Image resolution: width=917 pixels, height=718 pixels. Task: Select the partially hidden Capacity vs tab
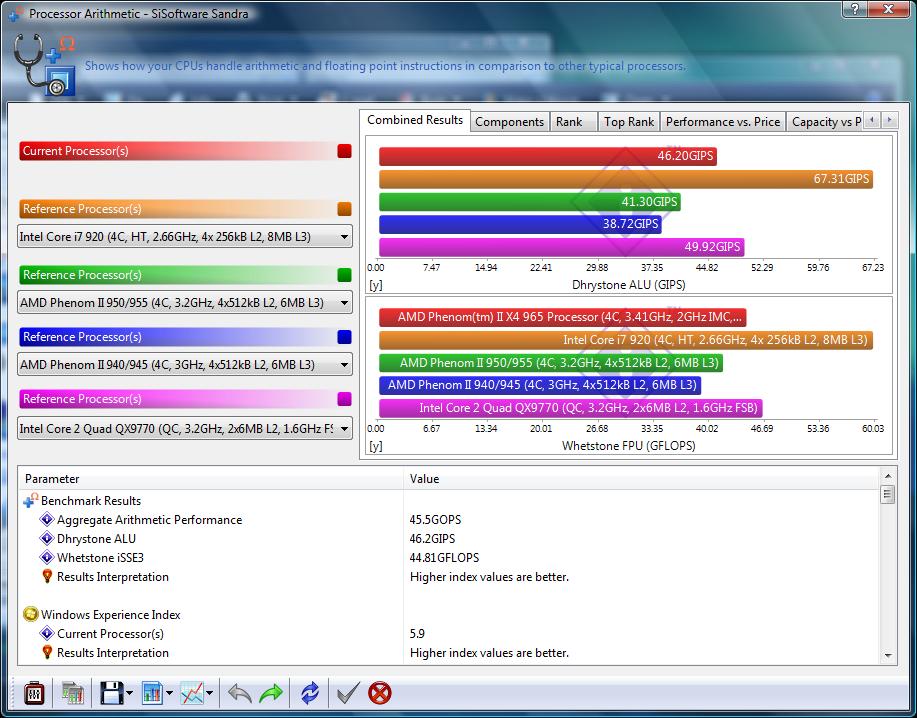coord(825,122)
